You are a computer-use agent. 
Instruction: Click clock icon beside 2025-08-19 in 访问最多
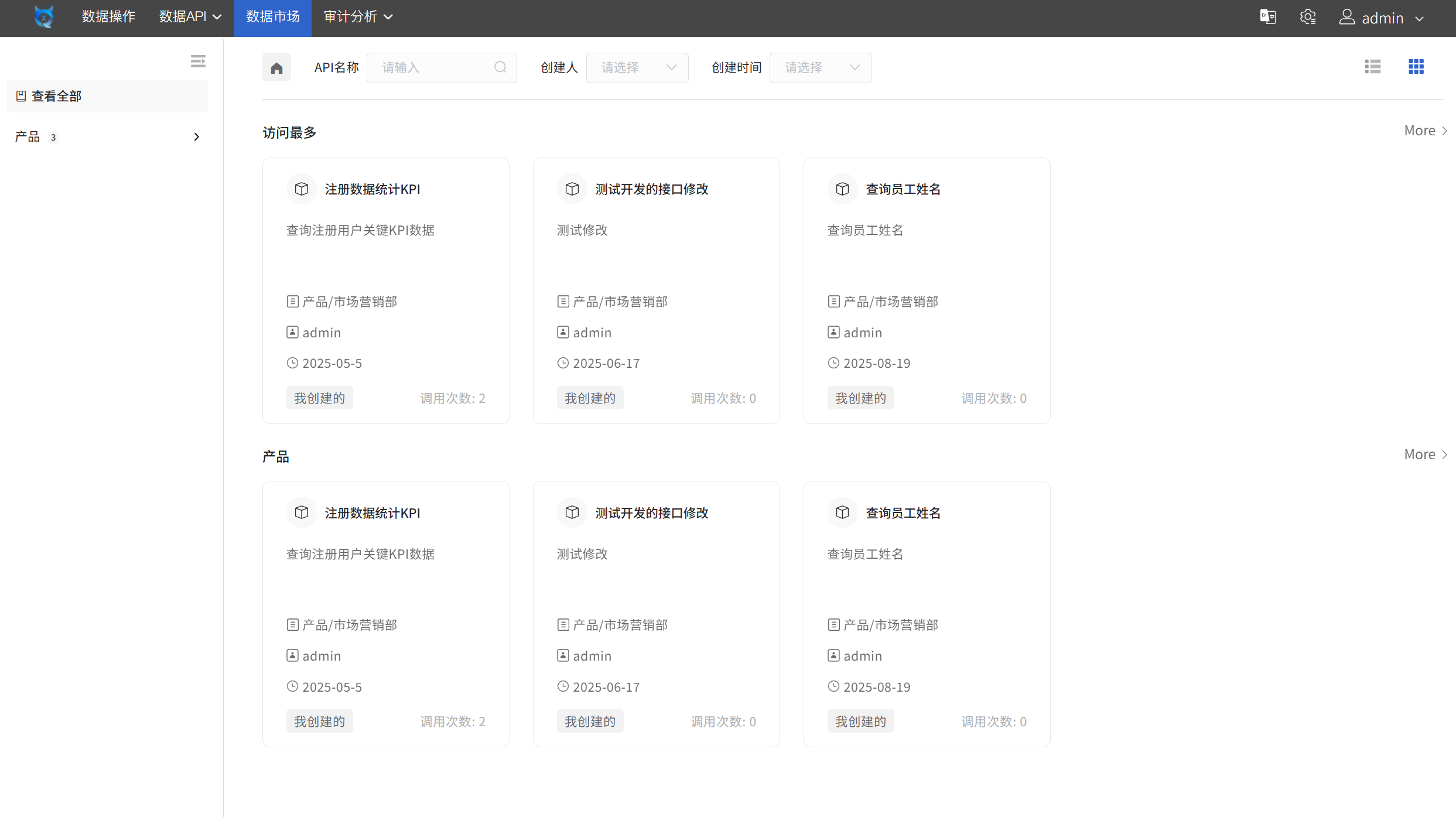[833, 363]
